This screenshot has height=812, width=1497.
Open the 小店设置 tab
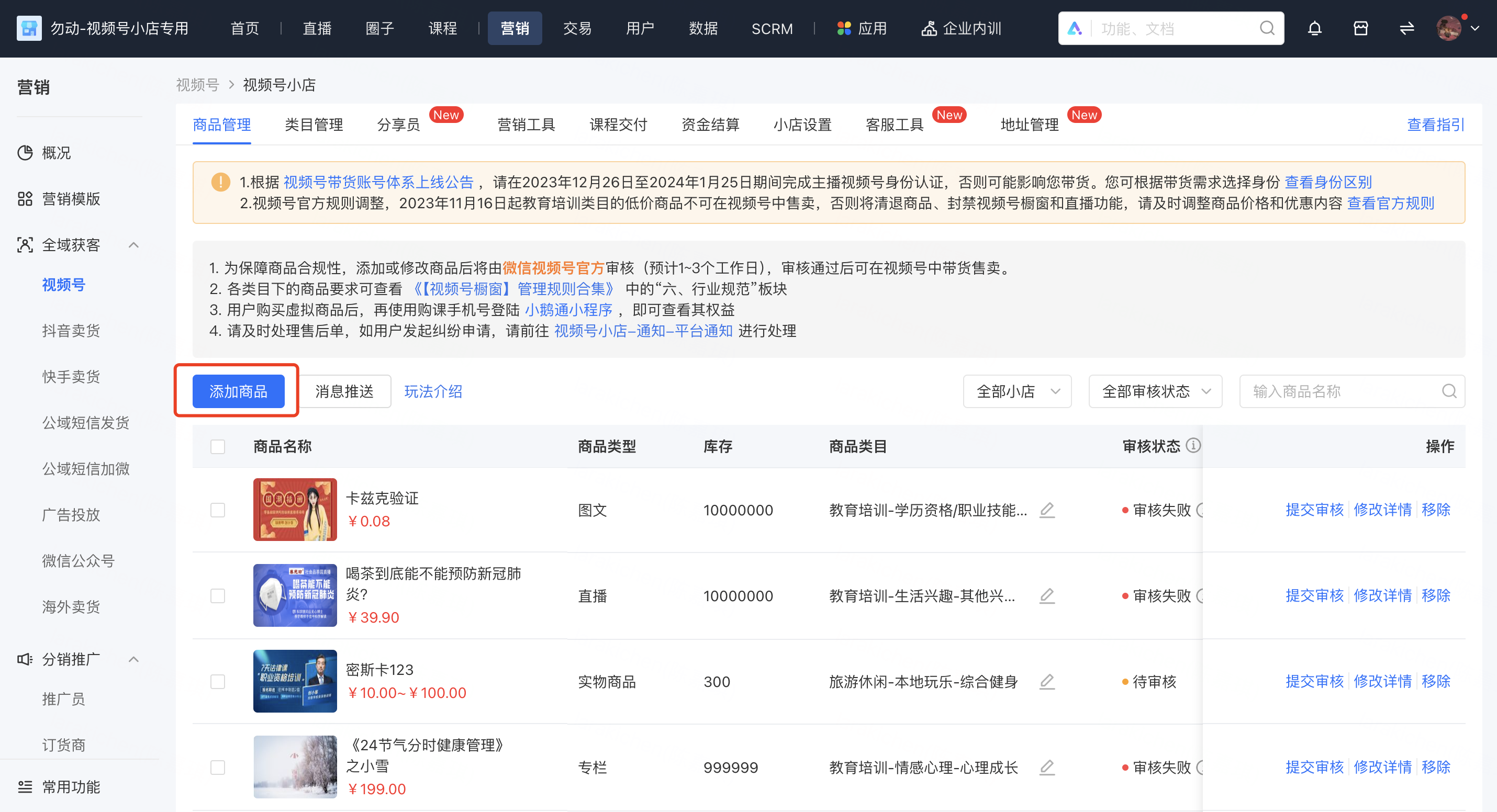(802, 125)
